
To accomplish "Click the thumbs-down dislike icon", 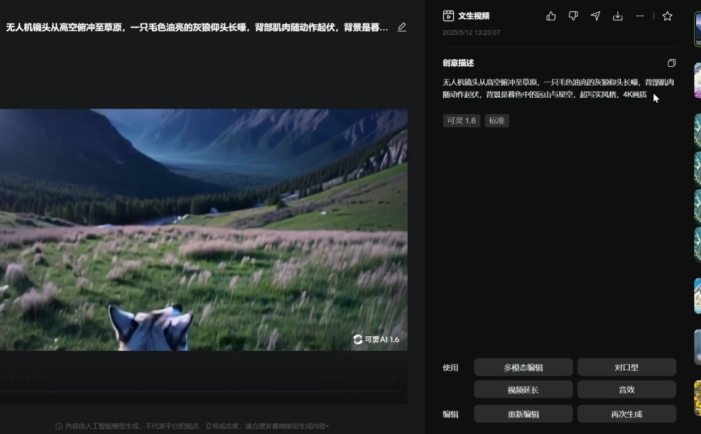I will click(x=573, y=16).
